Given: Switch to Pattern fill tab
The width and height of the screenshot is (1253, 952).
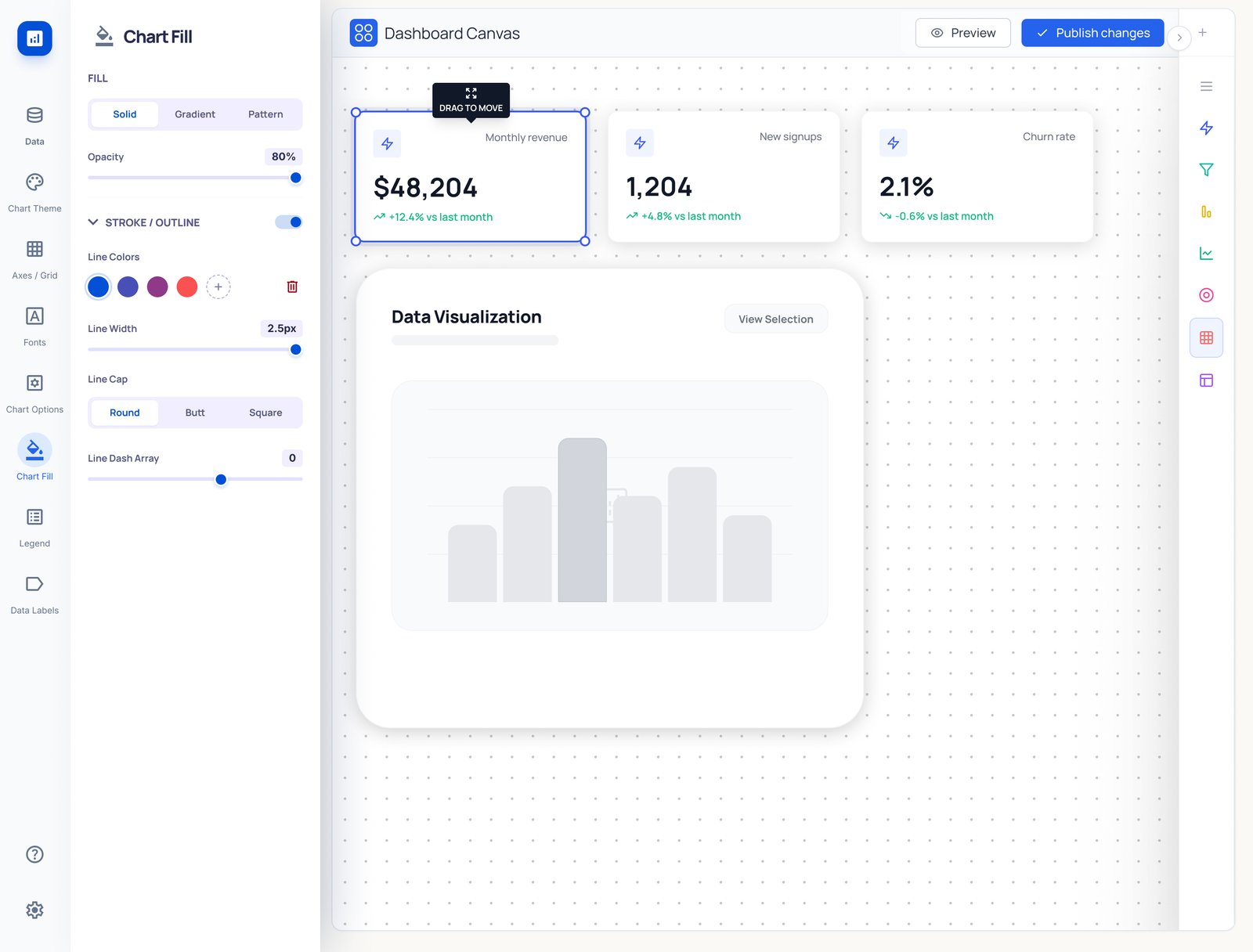Looking at the screenshot, I should point(265,114).
